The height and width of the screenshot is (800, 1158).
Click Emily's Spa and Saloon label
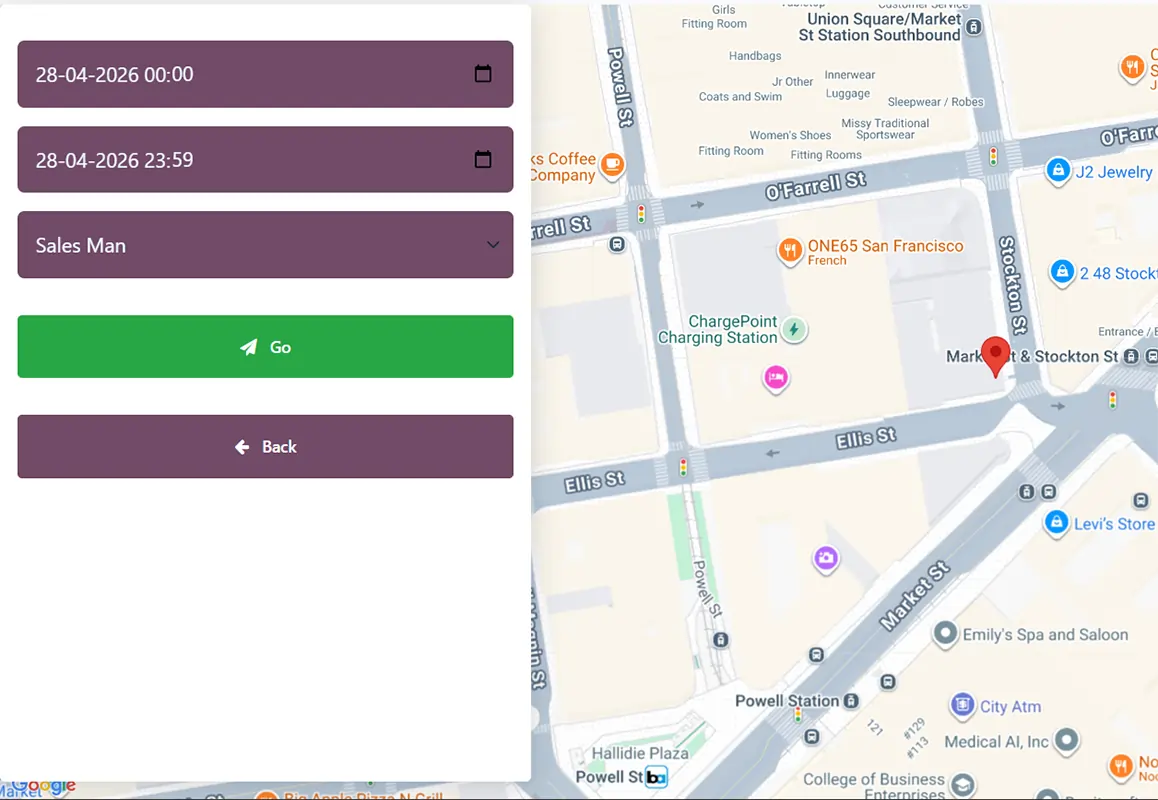click(1045, 635)
